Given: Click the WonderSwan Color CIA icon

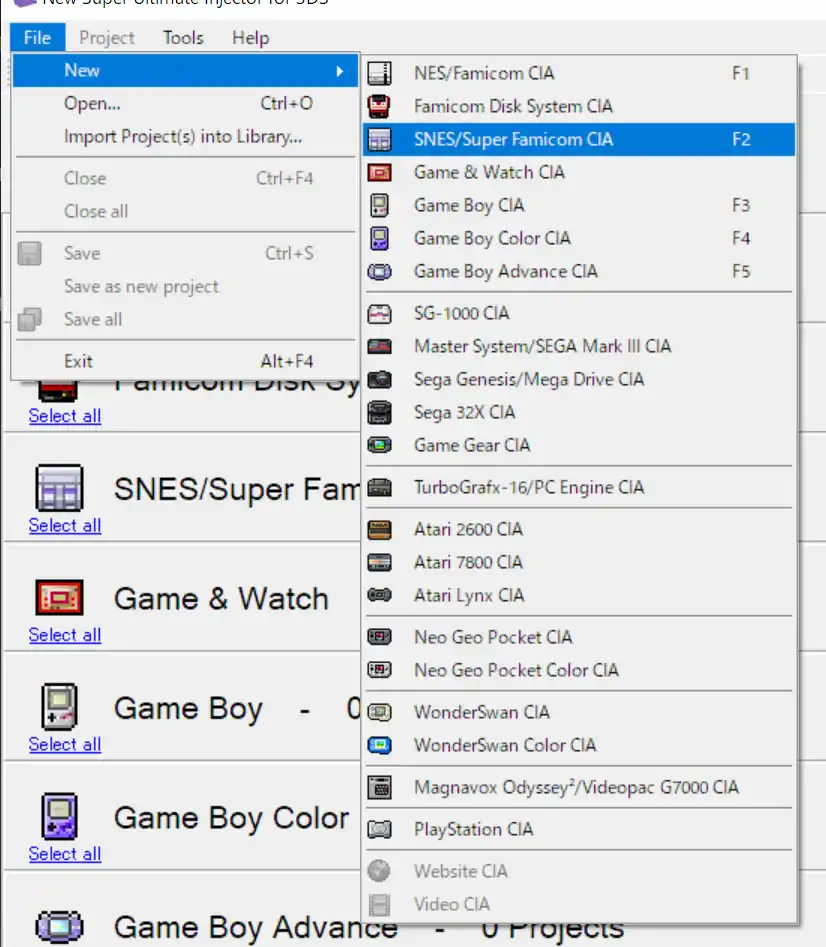Looking at the screenshot, I should [x=379, y=745].
